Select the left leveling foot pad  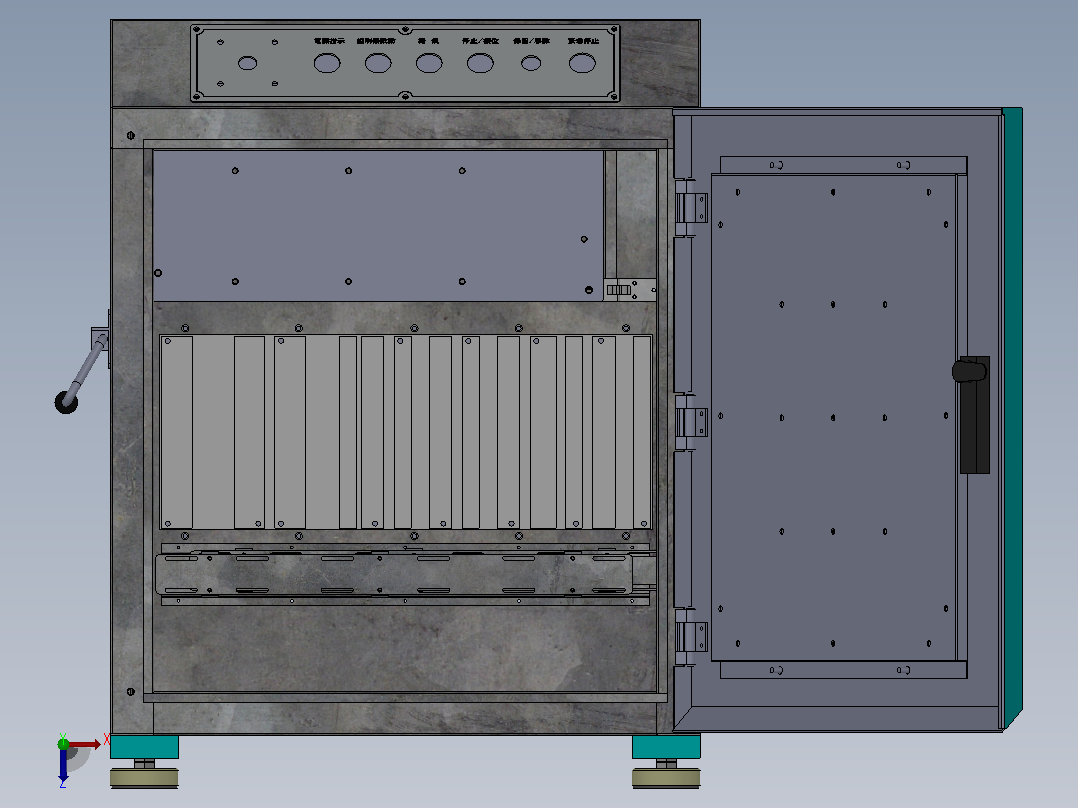(x=144, y=778)
